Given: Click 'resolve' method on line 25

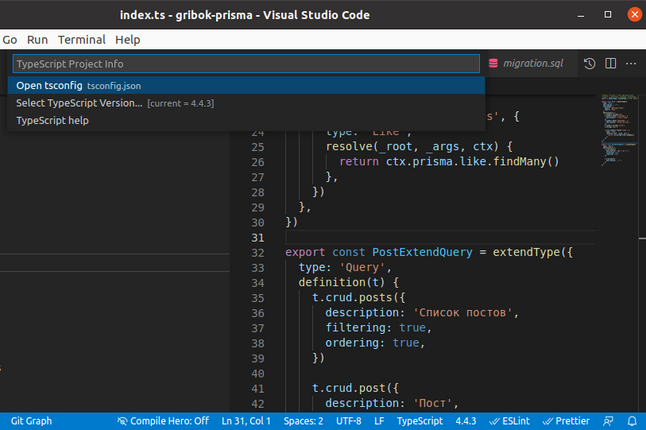Looking at the screenshot, I should [349, 146].
